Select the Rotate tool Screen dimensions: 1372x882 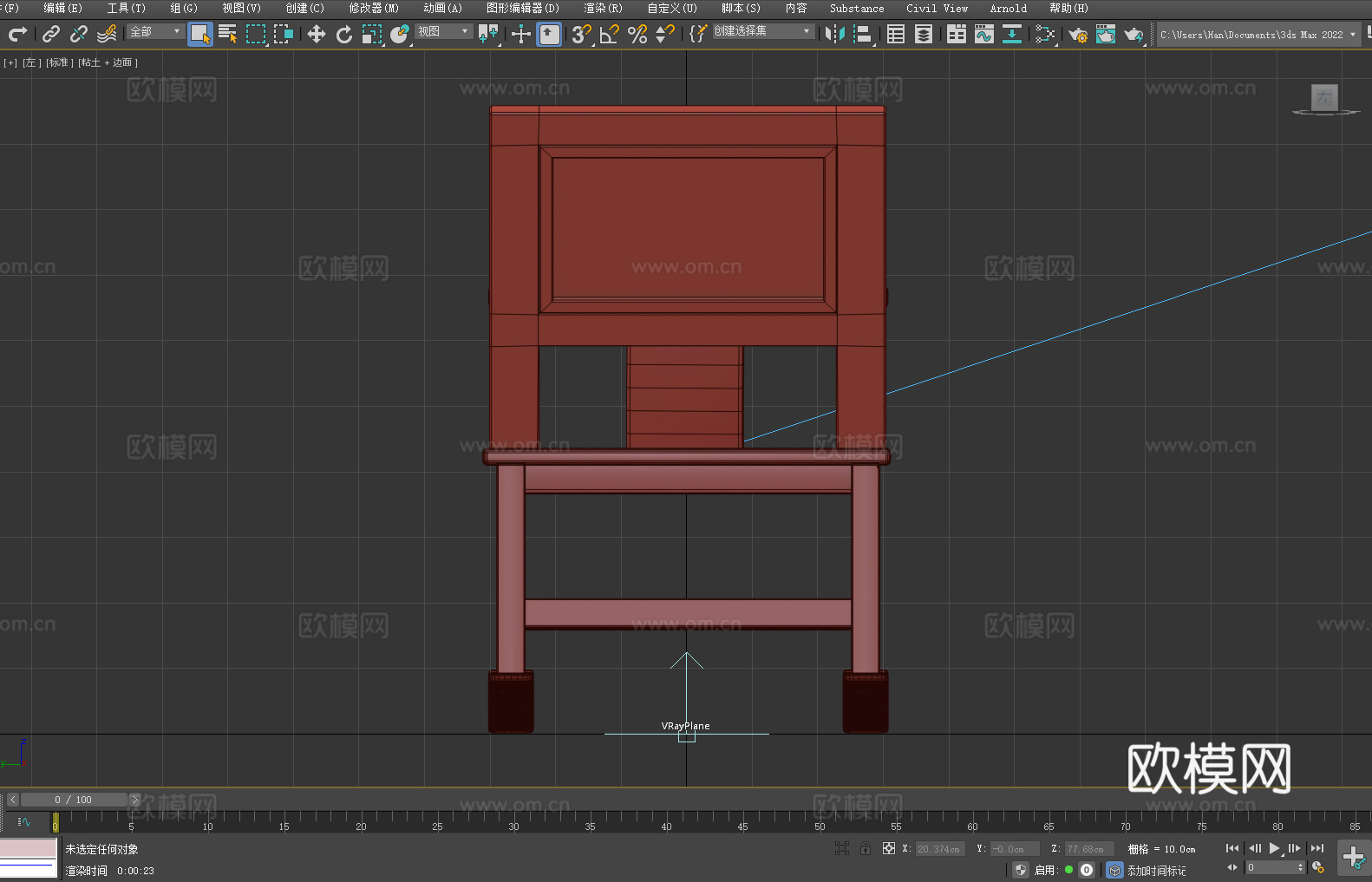pyautogui.click(x=344, y=34)
